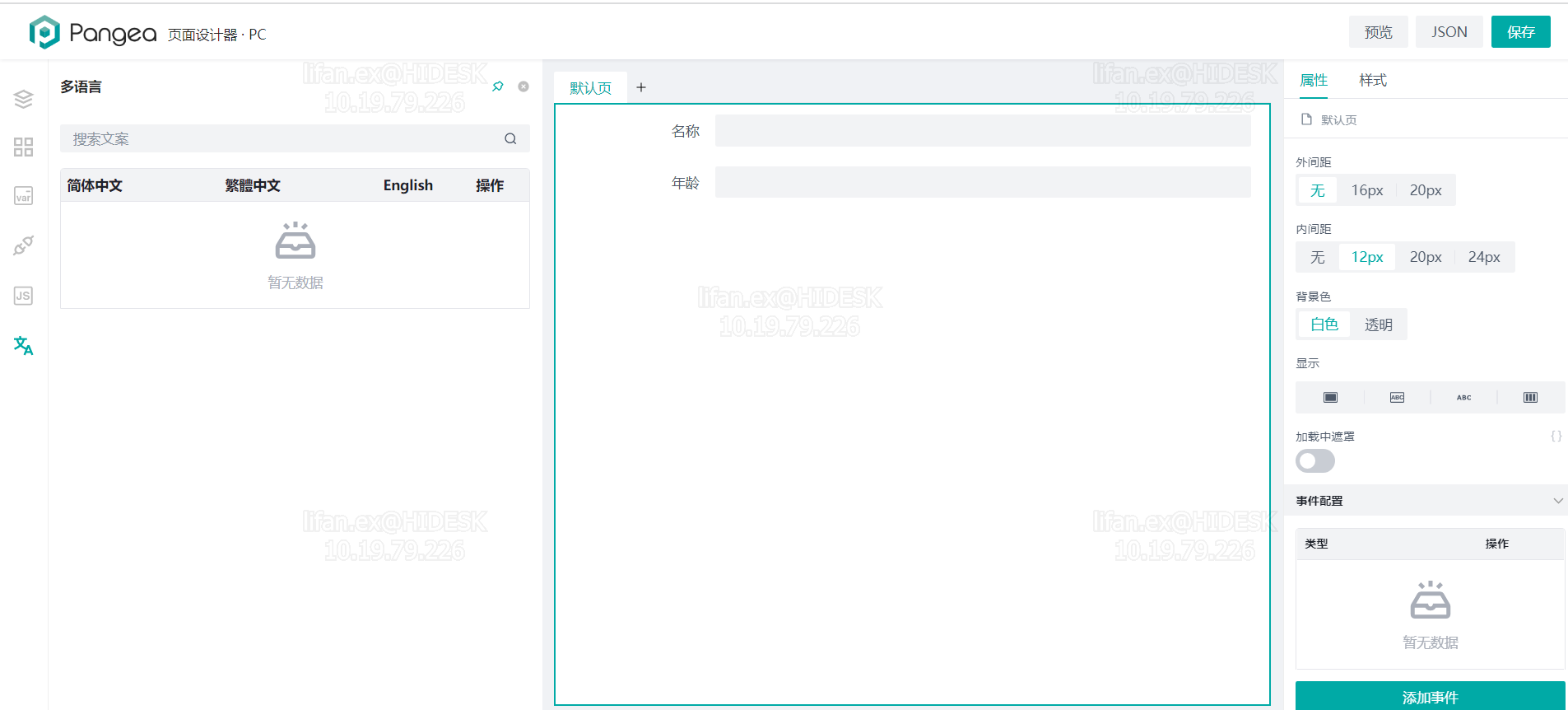Click the 繁體中文 column header
This screenshot has width=1568, height=710.
tap(253, 185)
